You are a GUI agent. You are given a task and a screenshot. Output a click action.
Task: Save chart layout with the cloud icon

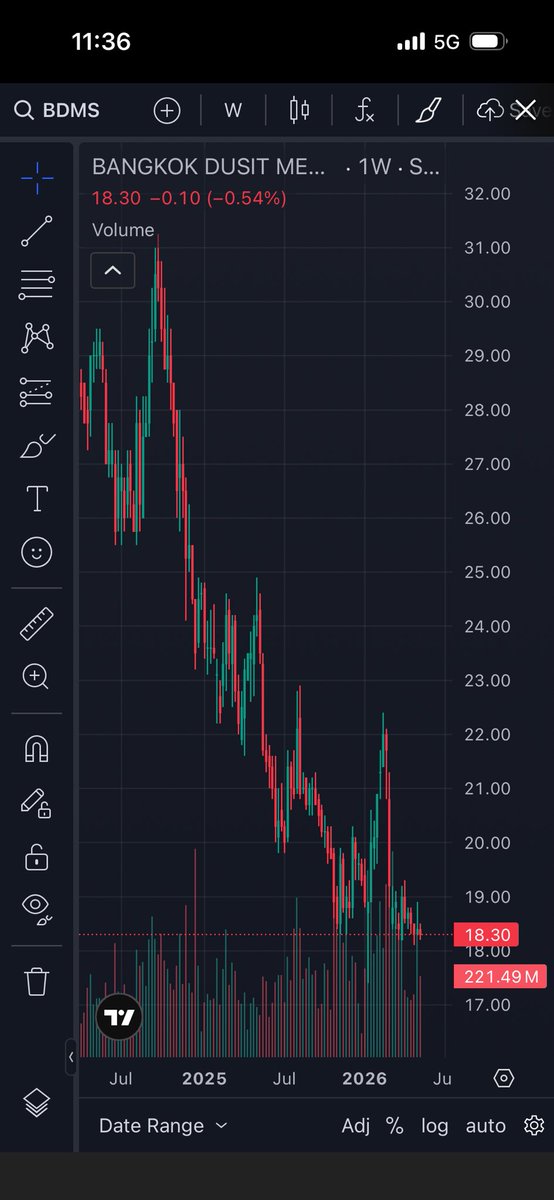click(489, 110)
